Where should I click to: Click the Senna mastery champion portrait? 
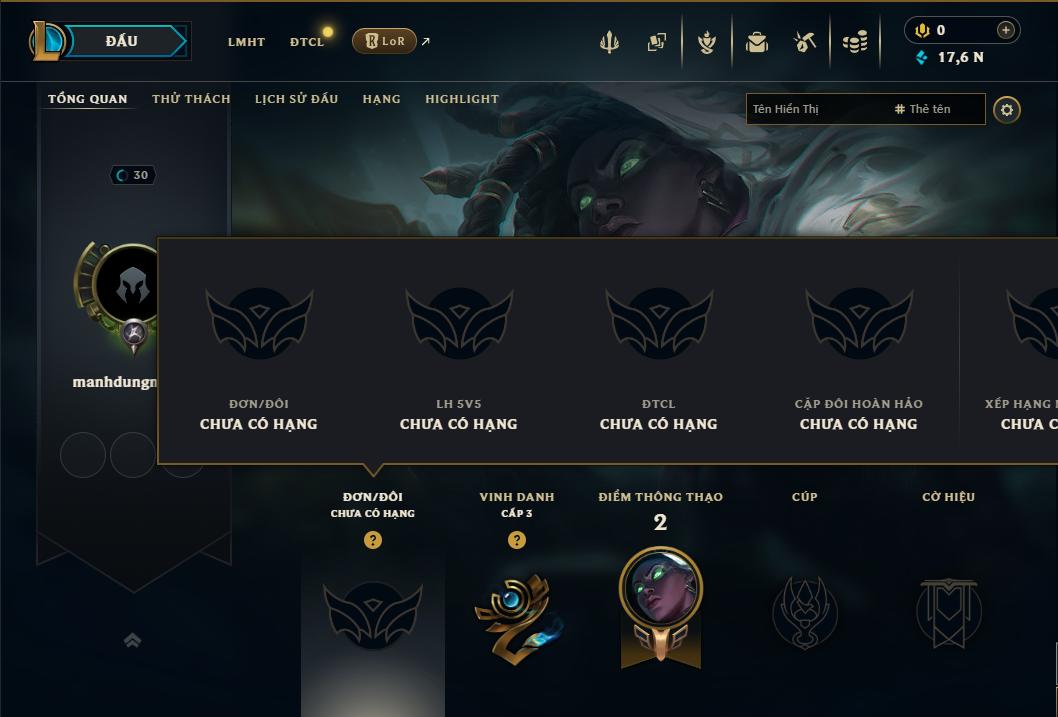point(661,587)
